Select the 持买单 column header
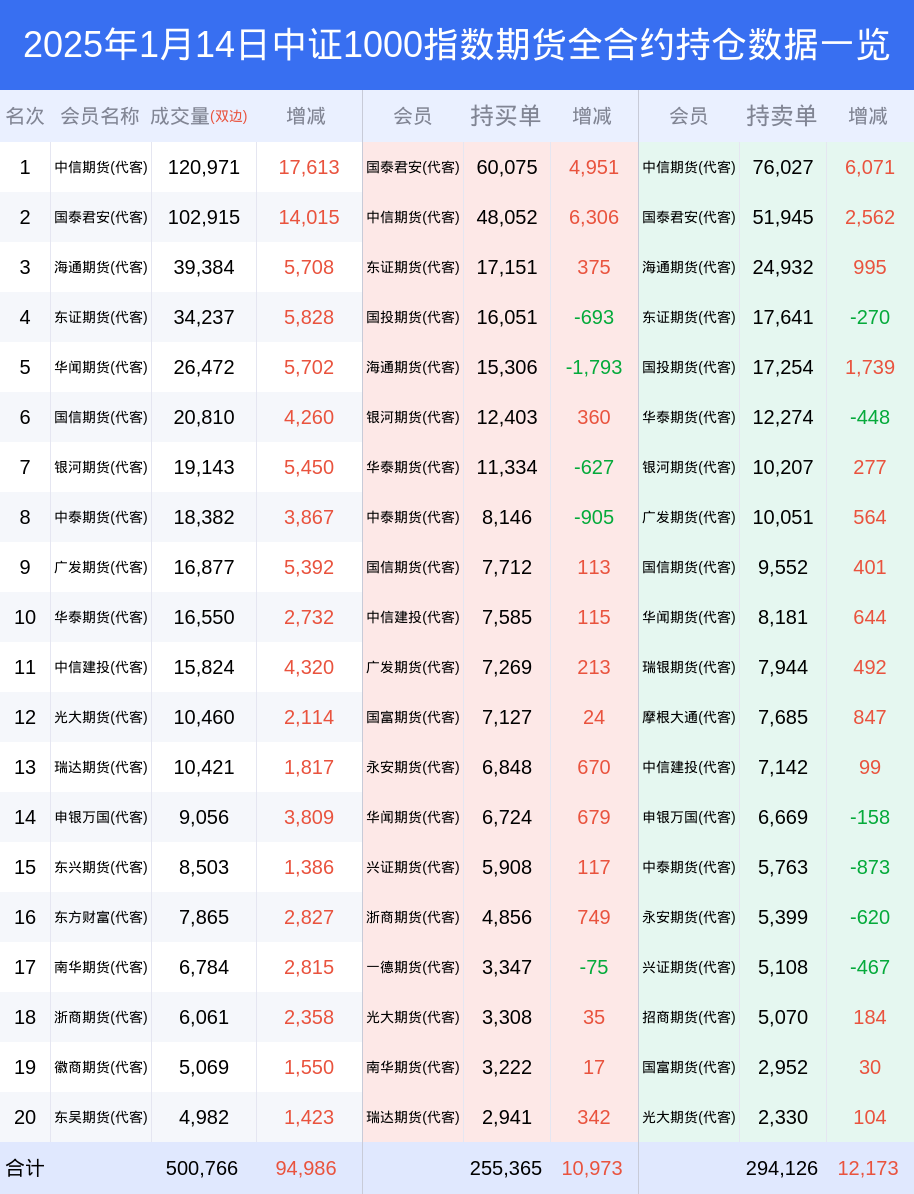This screenshot has width=914, height=1194. (x=506, y=116)
